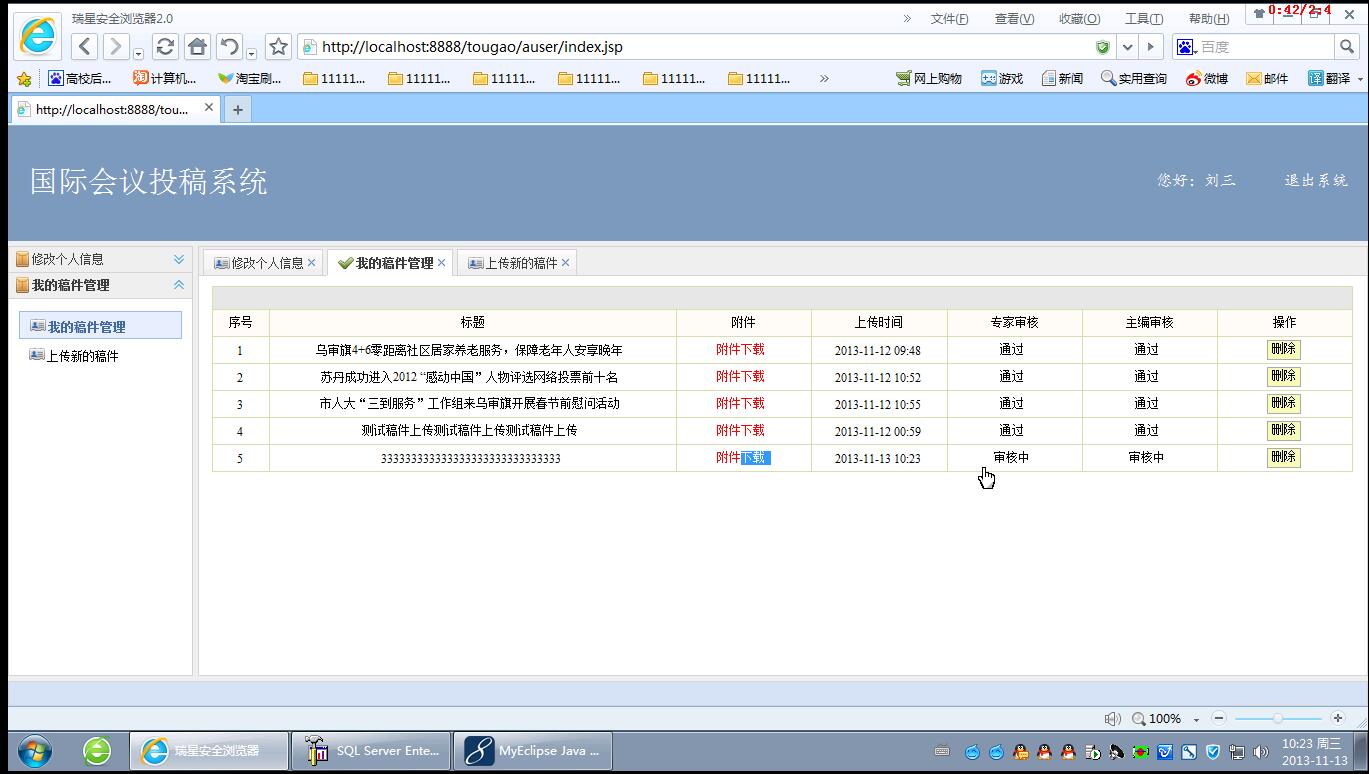The height and width of the screenshot is (774, 1369).
Task: Click the undo close tab icon
Action: (230, 46)
